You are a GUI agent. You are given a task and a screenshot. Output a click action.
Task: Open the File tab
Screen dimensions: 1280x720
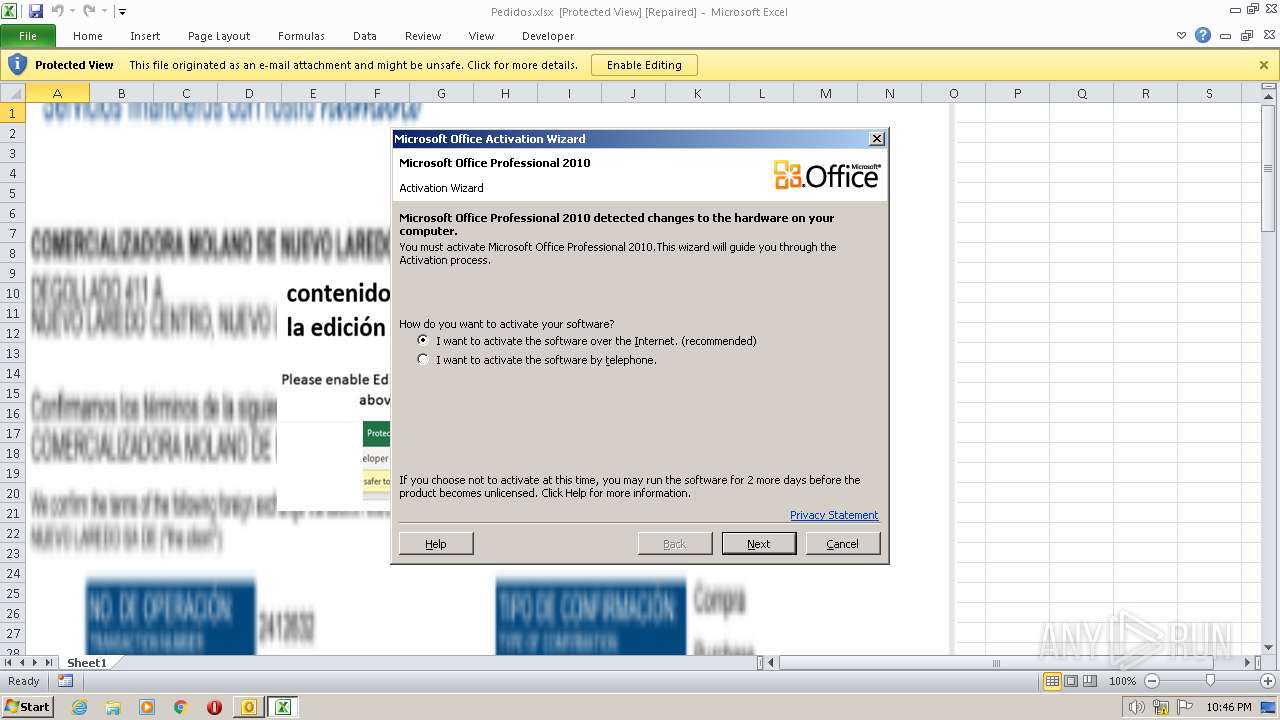tap(28, 36)
